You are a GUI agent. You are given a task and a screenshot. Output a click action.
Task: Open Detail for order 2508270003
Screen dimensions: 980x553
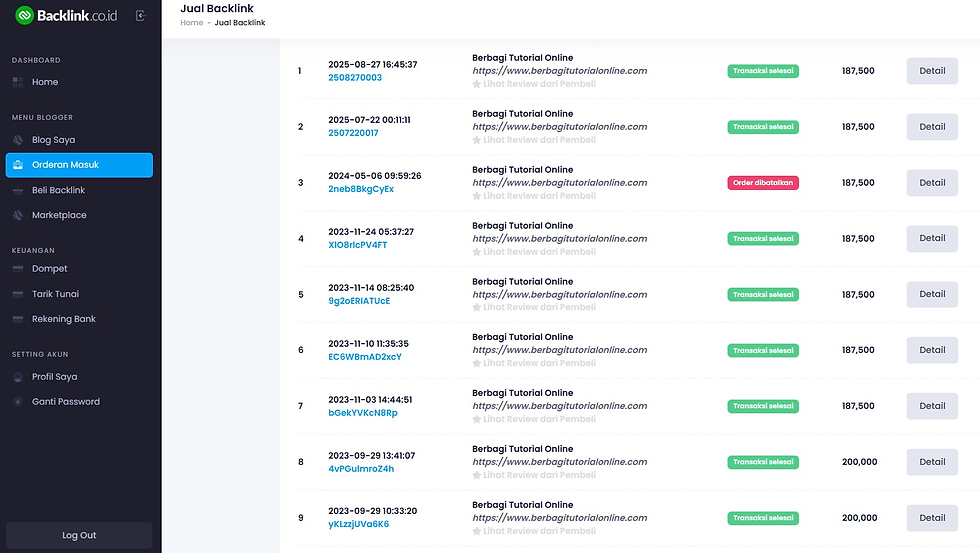pos(932,71)
